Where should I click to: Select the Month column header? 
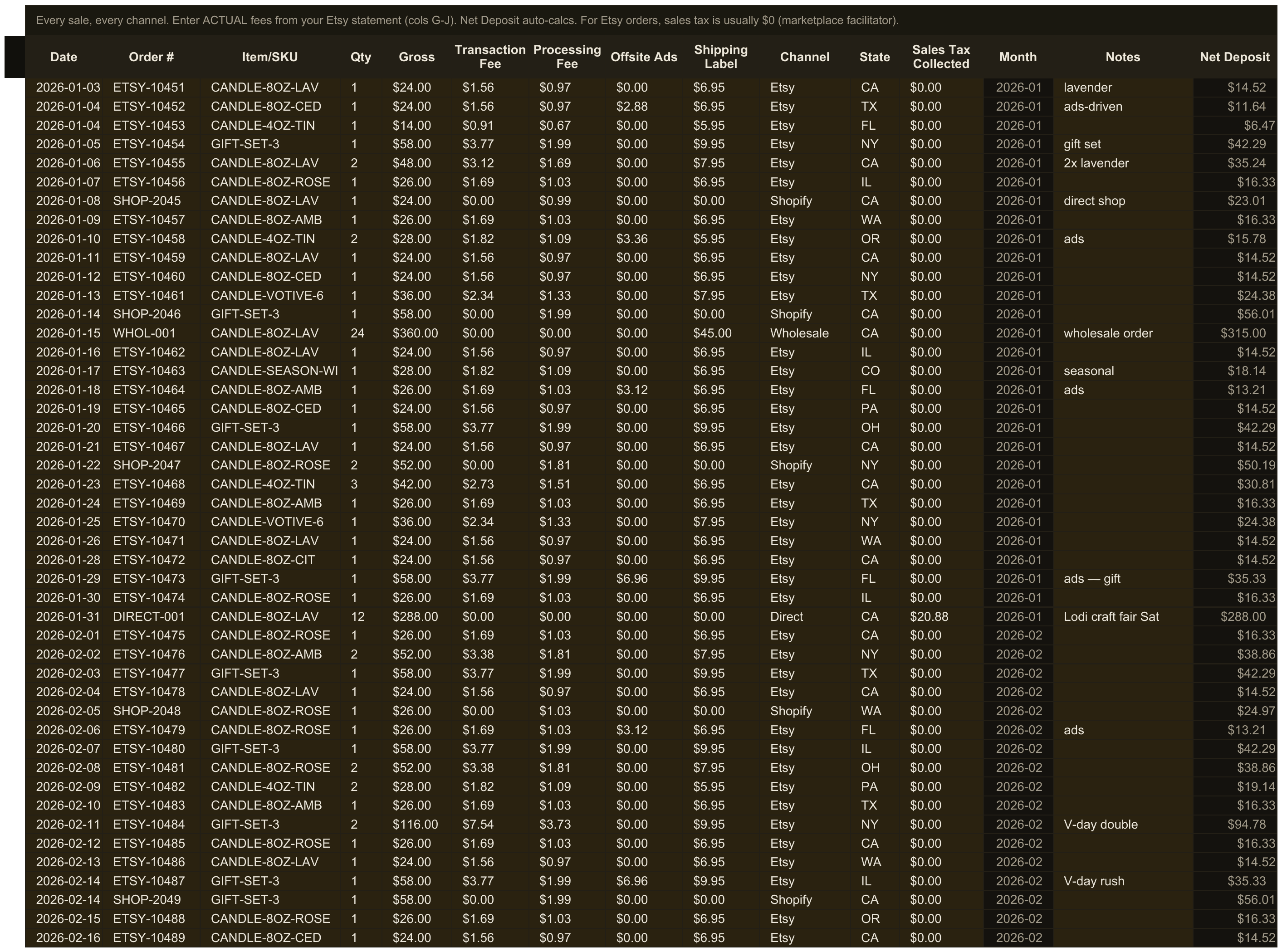click(x=1018, y=57)
